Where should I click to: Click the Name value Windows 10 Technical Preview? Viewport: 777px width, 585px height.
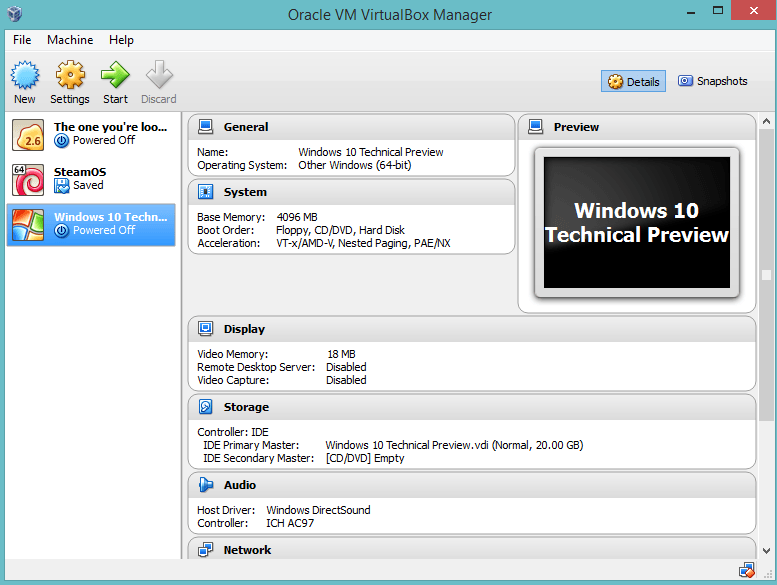(371, 152)
